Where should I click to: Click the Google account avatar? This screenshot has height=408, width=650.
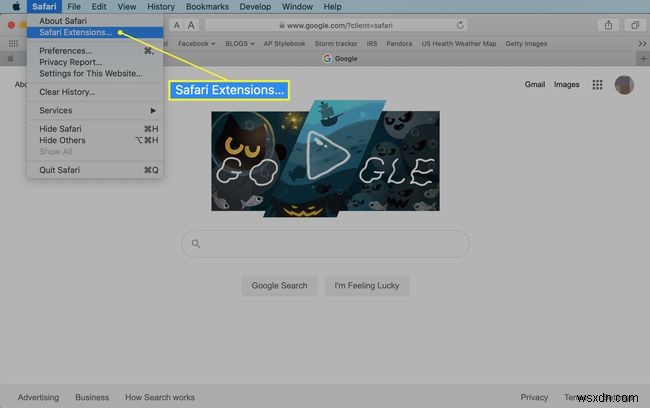pos(624,85)
